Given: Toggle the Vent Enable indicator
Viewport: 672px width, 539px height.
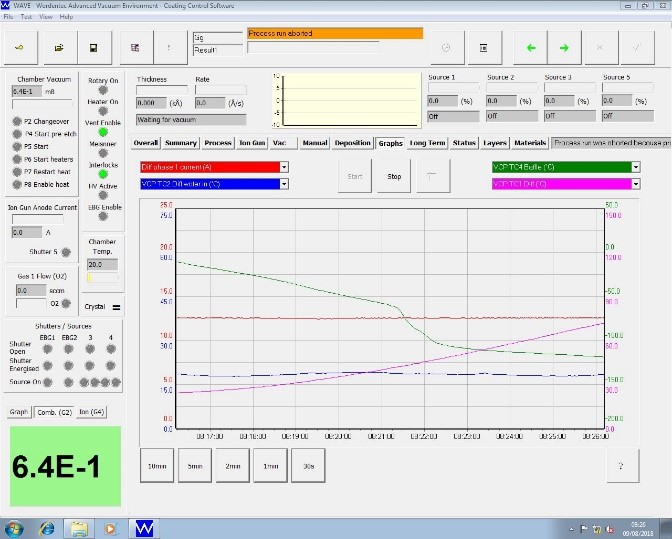Looking at the screenshot, I should [103, 133].
